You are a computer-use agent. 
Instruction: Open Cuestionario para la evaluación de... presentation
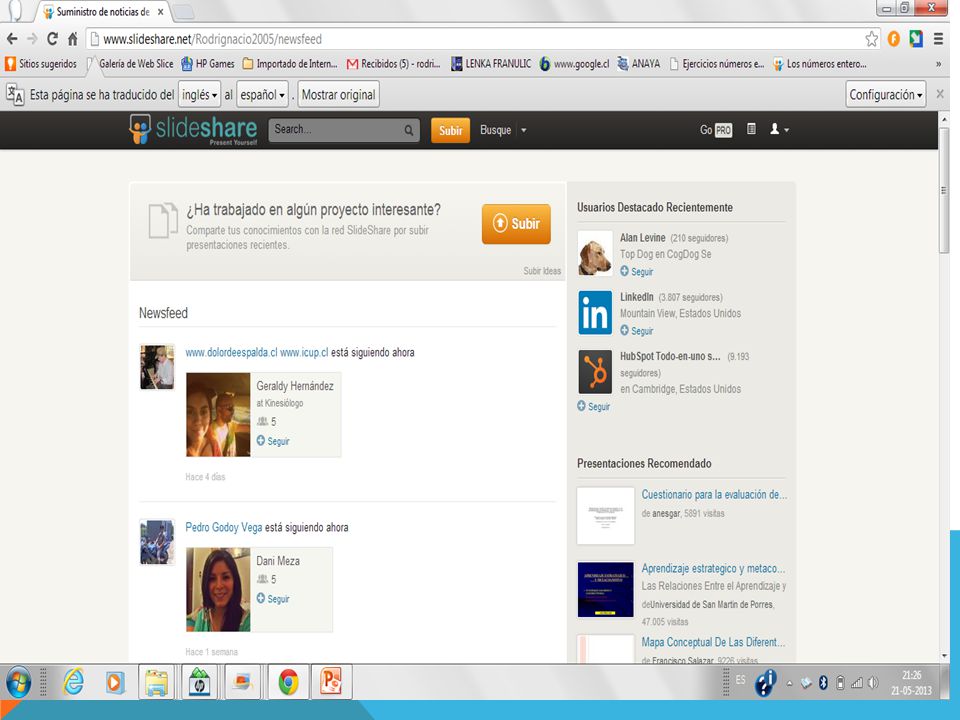(714, 495)
